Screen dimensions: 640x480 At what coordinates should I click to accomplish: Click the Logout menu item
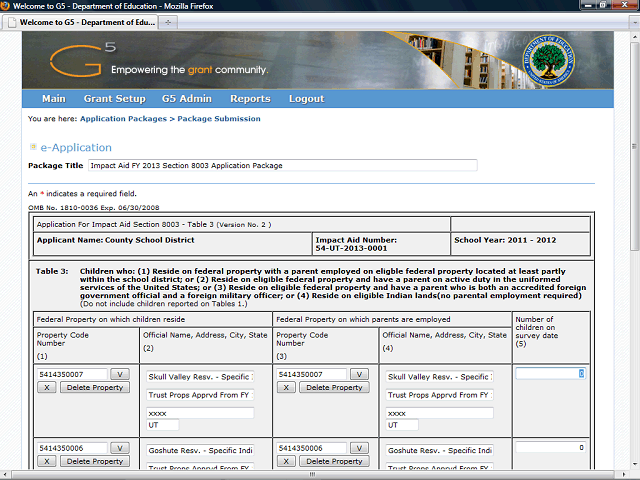(306, 99)
